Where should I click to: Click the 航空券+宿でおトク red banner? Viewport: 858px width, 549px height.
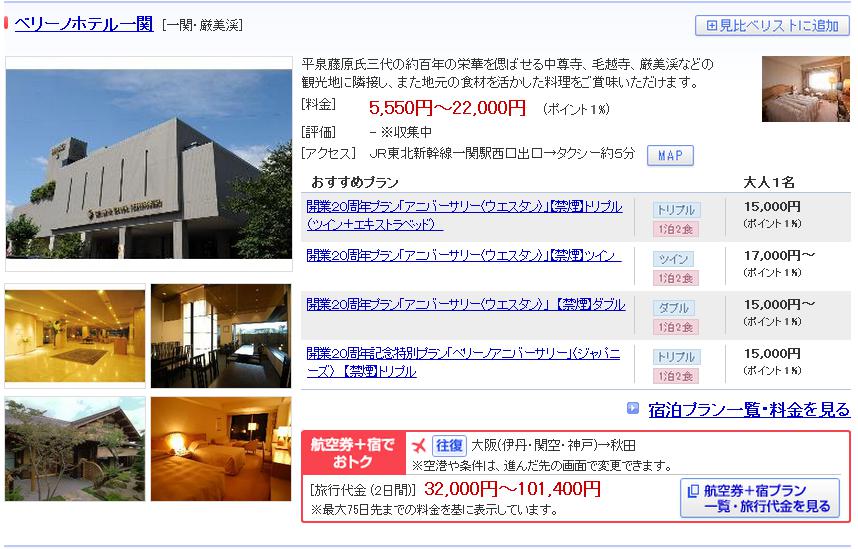point(353,453)
